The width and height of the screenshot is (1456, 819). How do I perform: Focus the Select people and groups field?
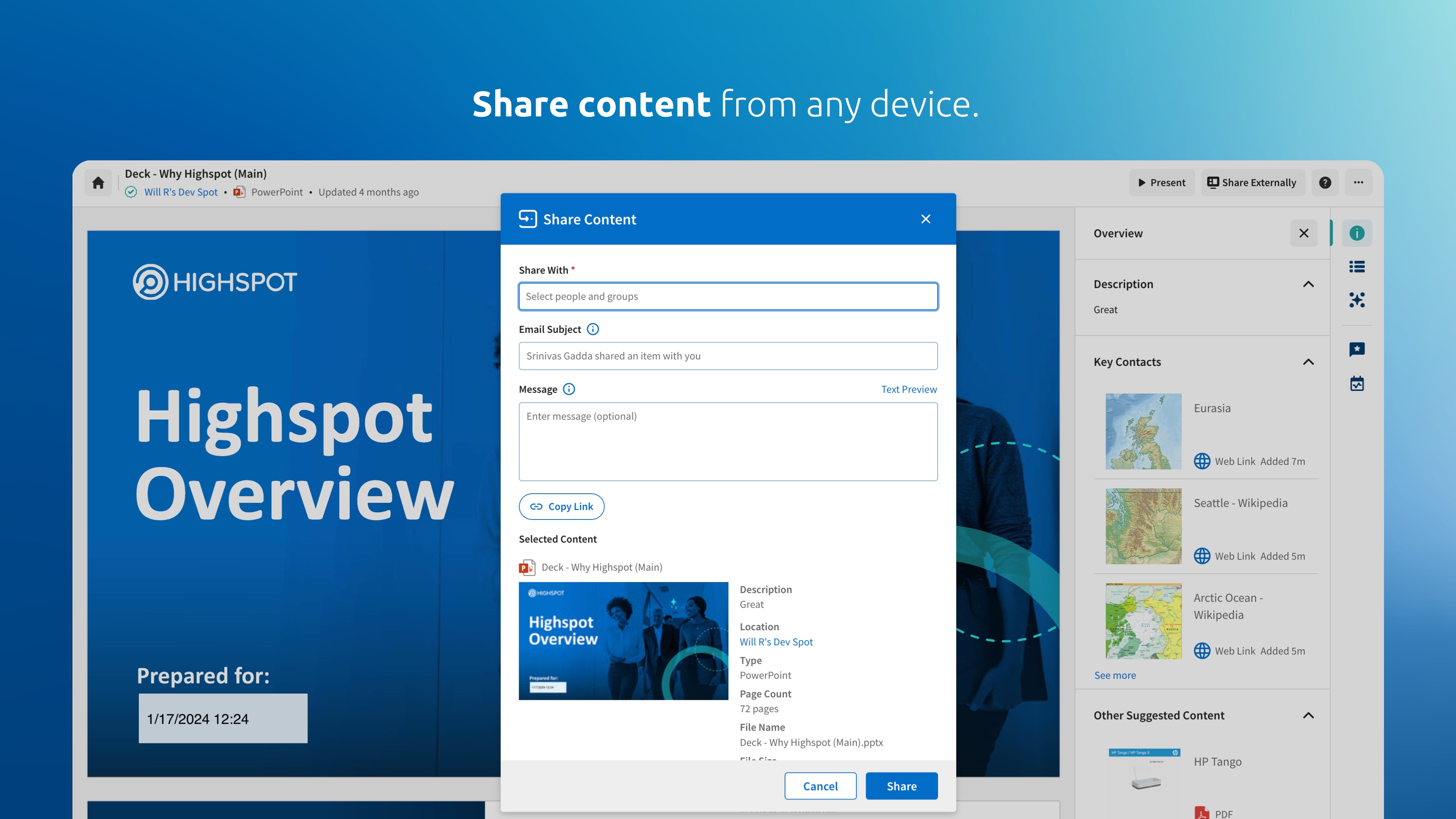pyautogui.click(x=728, y=296)
